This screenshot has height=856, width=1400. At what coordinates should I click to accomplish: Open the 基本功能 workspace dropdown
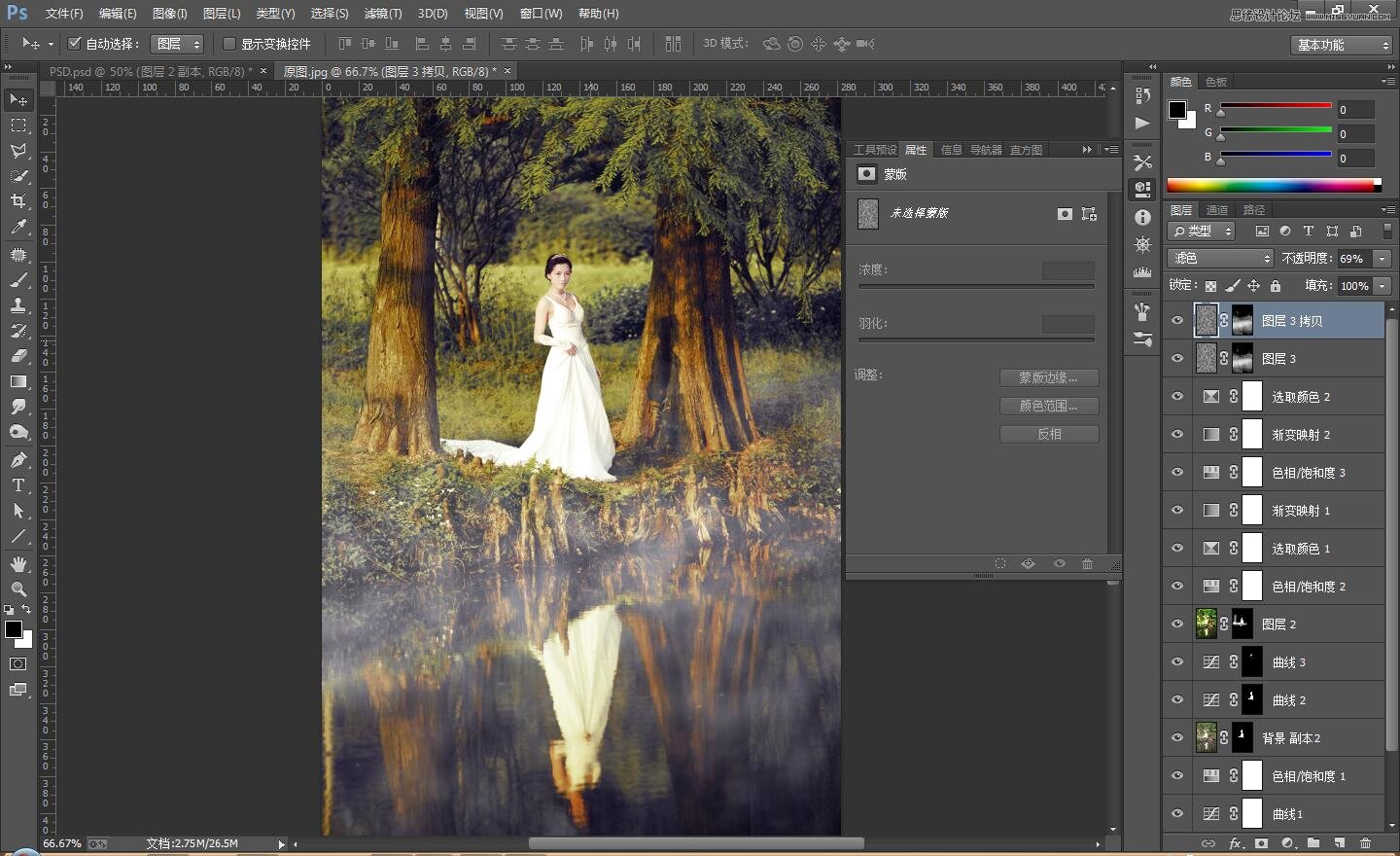pos(1343,45)
